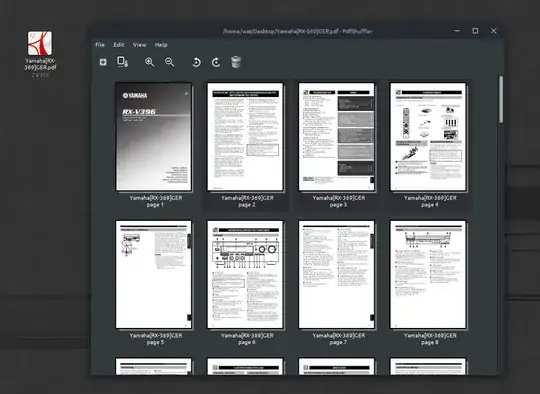The width and height of the screenshot is (540, 394).
Task: Select the page 4 thumbnail
Action: click(x=428, y=136)
